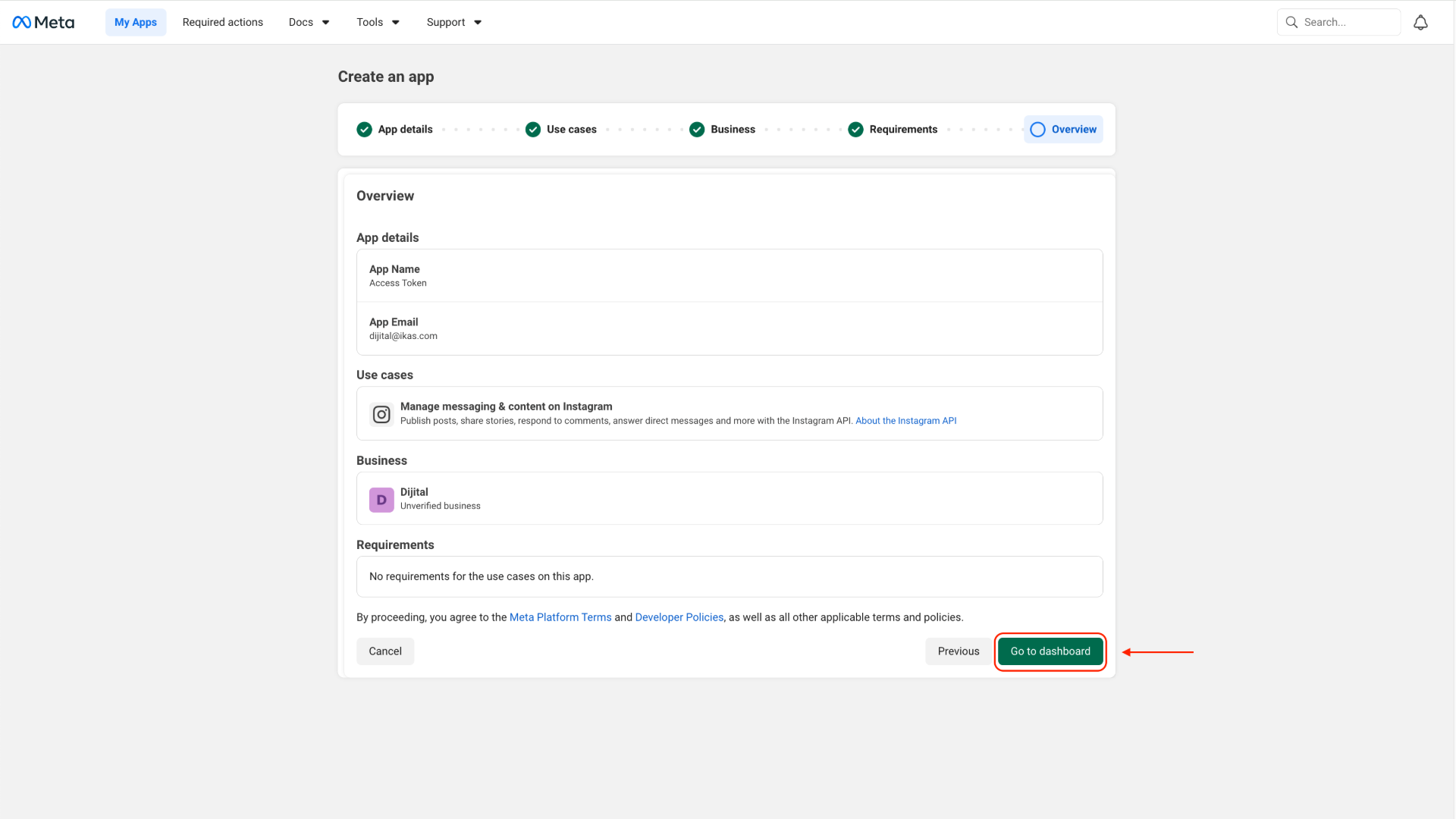Open Meta Platform Terms link

(560, 617)
